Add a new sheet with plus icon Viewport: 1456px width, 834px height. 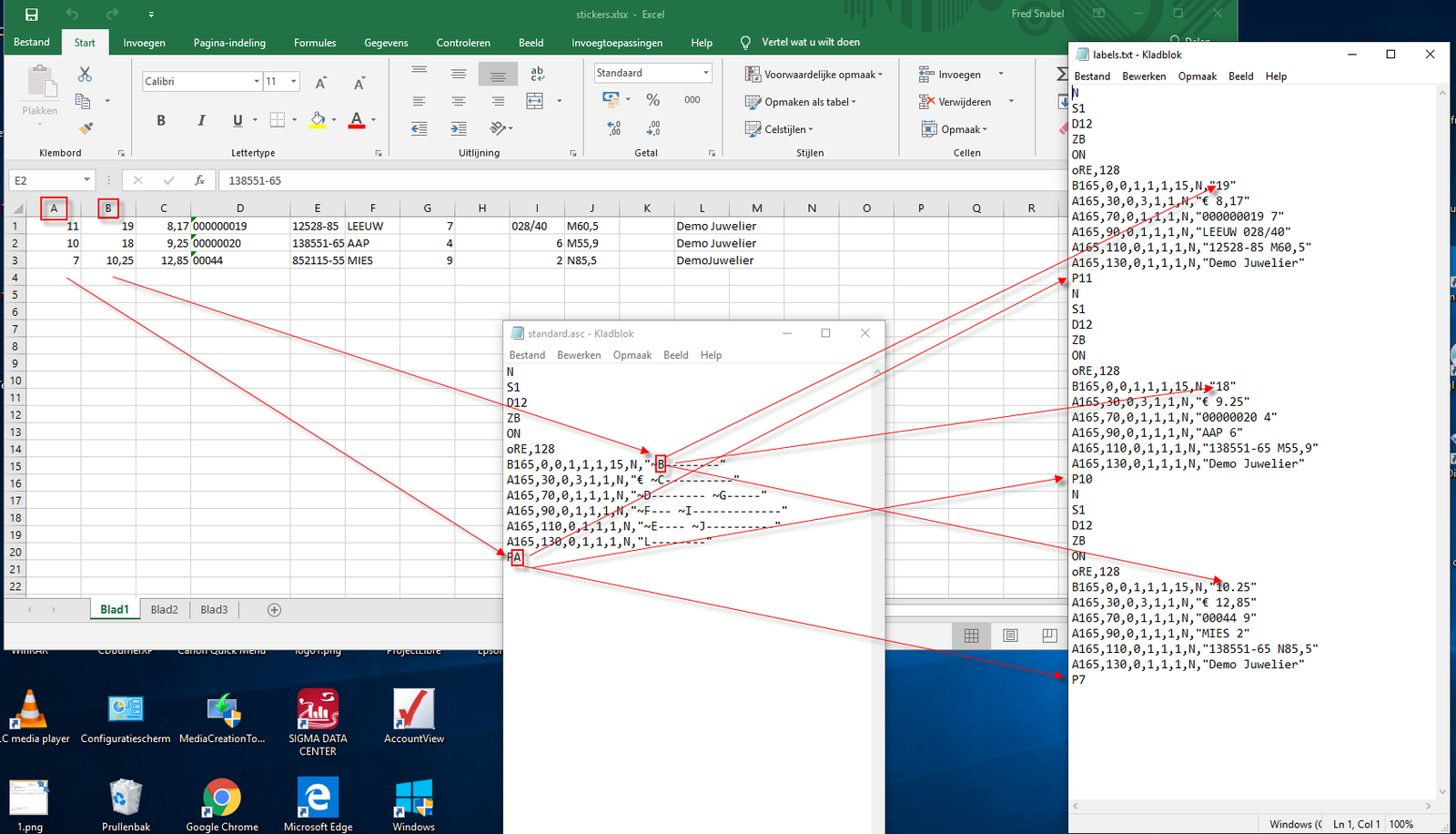pos(274,610)
